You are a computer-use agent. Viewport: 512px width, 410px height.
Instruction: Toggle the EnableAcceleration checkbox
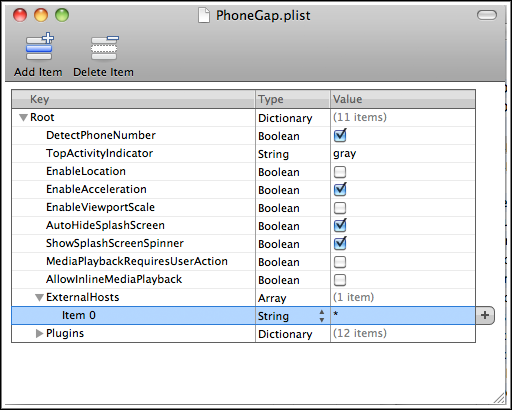pos(340,189)
